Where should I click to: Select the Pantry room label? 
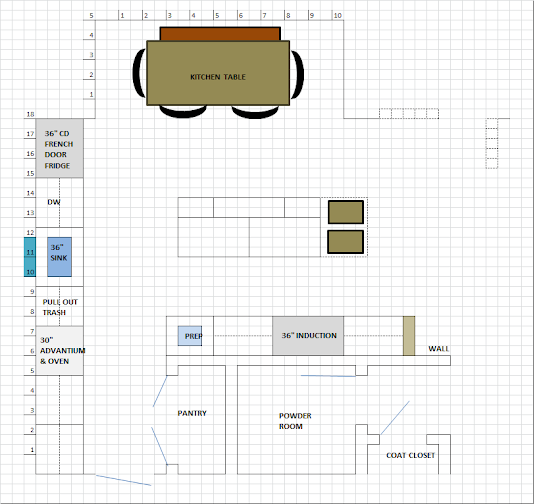click(x=192, y=413)
